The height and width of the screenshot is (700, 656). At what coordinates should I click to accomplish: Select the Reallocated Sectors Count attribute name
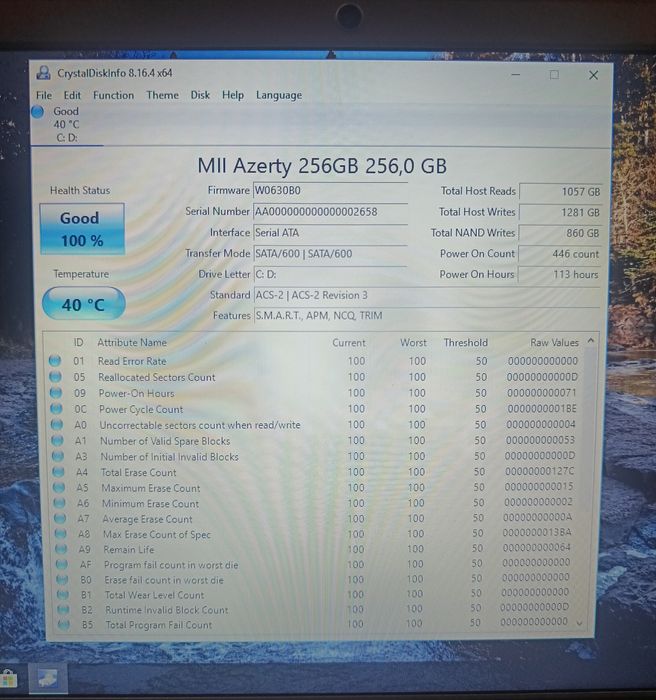(x=157, y=377)
